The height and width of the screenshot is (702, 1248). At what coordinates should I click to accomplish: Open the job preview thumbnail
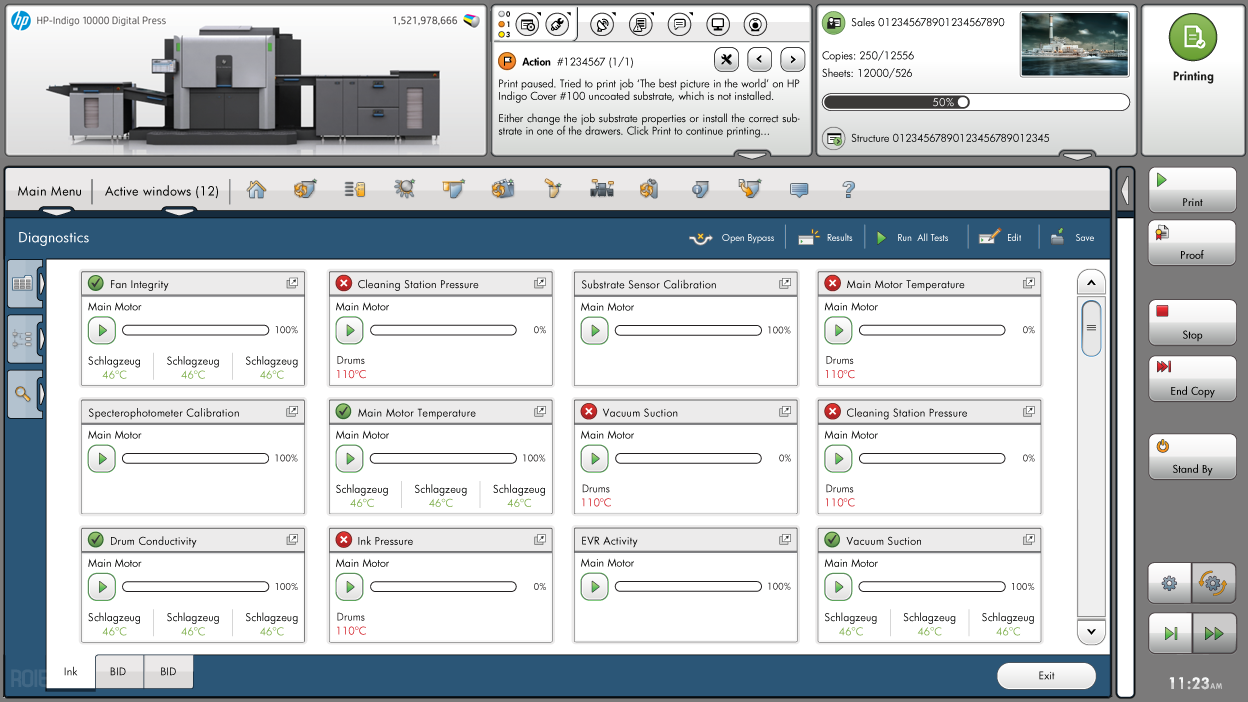point(1075,45)
